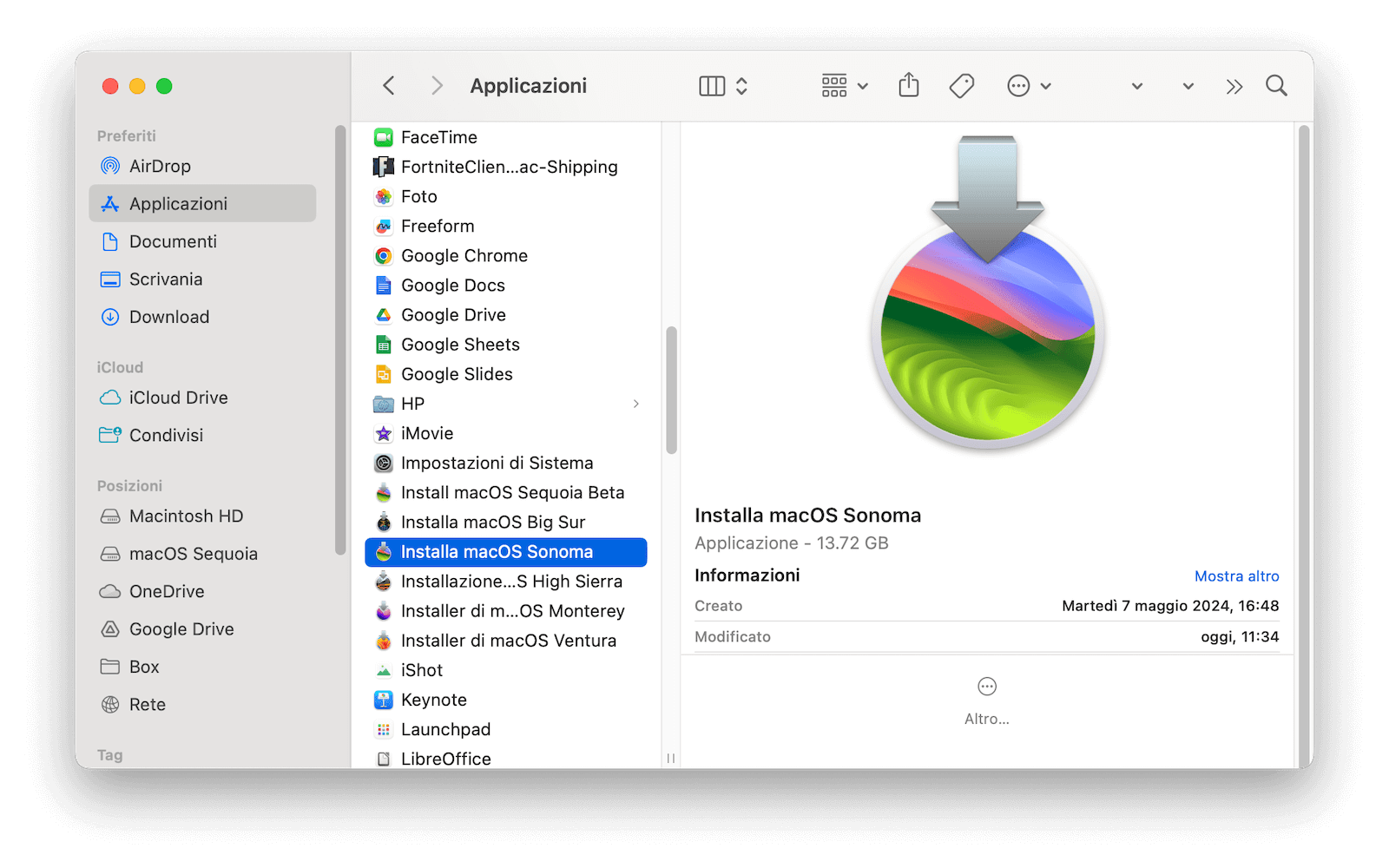Screen dimensions: 1389x868
Task: Select iMovie in the app list
Action: click(506, 433)
